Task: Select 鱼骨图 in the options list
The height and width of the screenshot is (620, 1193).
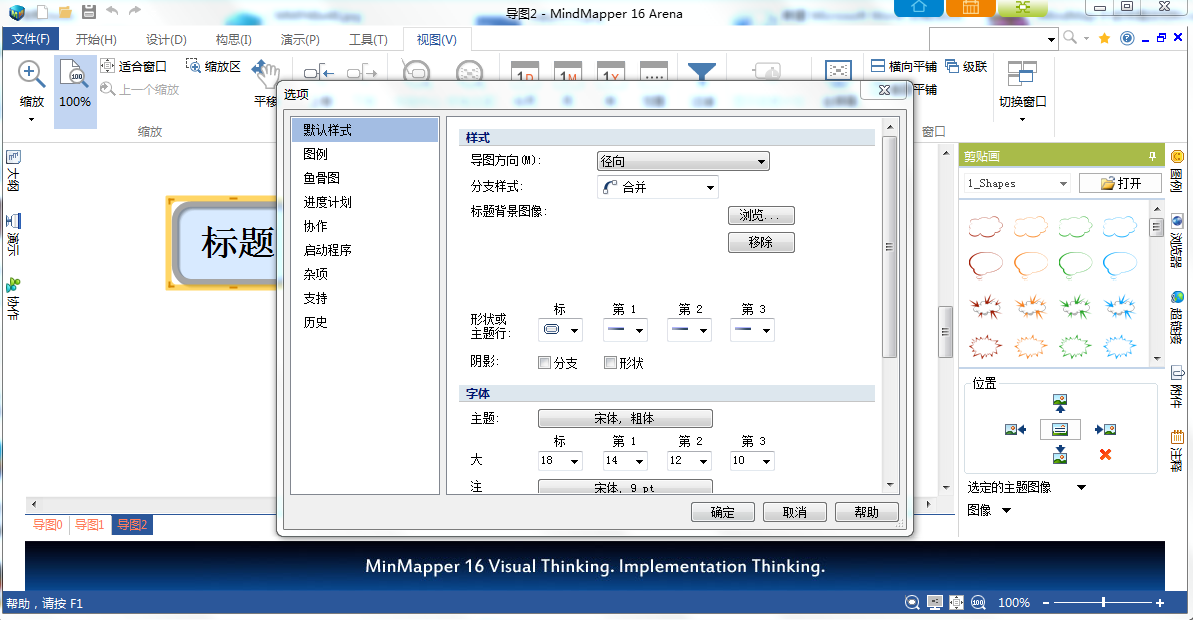Action: click(322, 178)
